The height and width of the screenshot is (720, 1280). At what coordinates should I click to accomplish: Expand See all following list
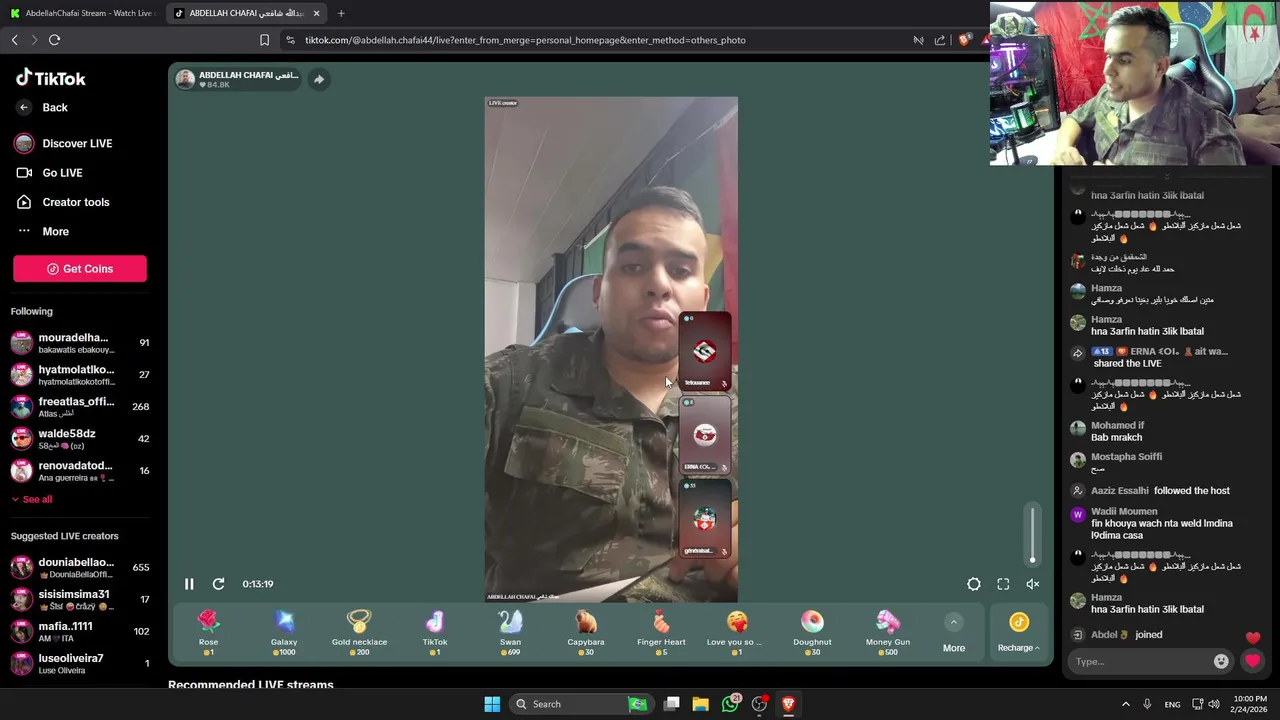pyautogui.click(x=32, y=499)
